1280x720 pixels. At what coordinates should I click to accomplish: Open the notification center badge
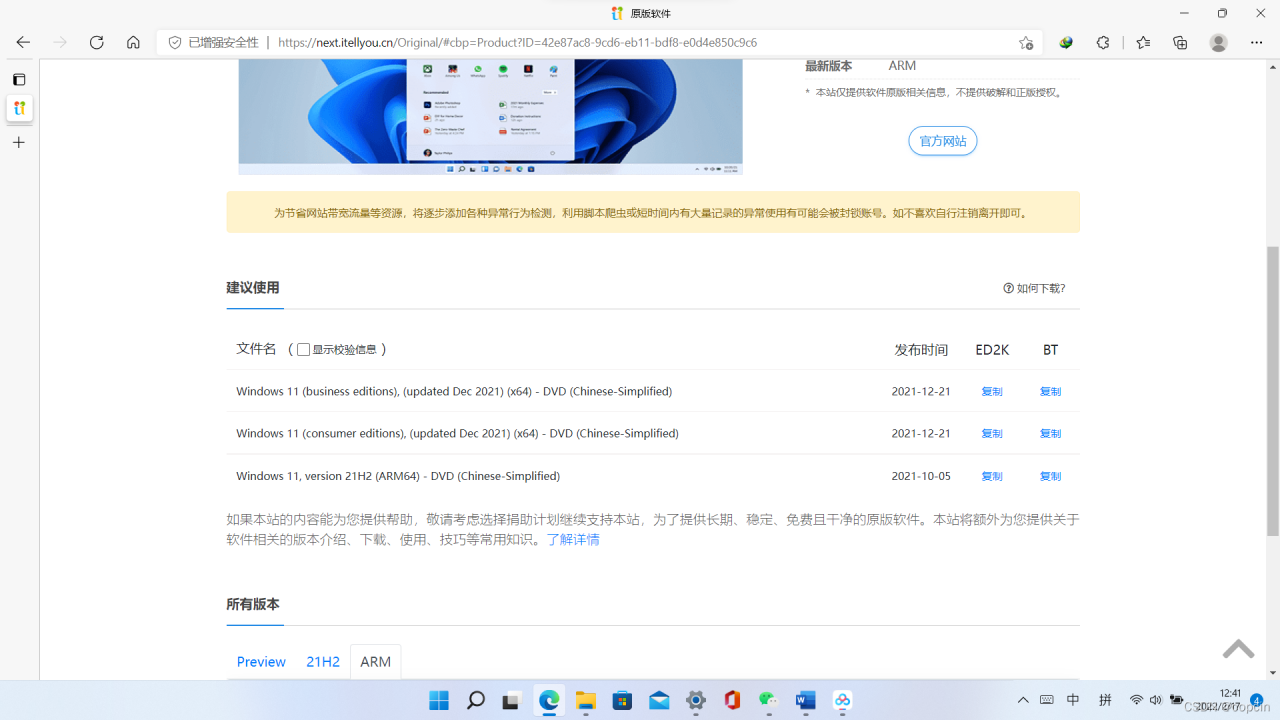coord(1256,700)
